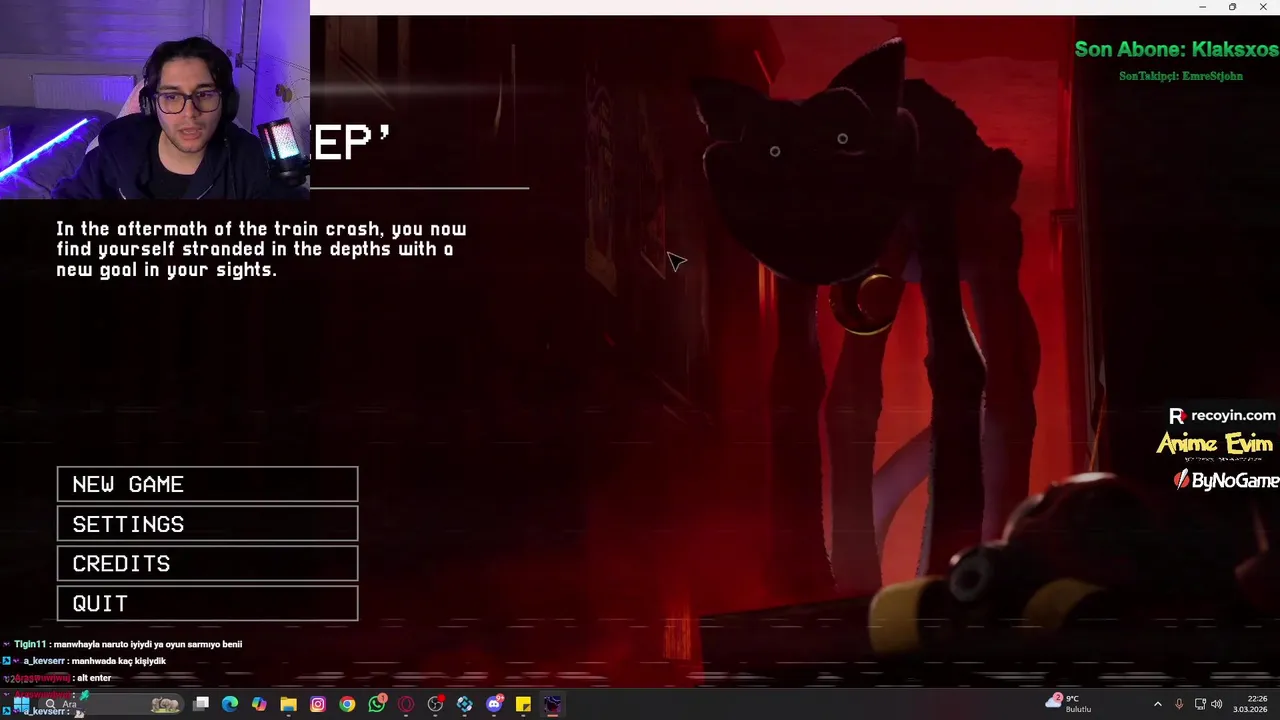
Task: Launch Microsoft Edge from the taskbar
Action: (x=230, y=704)
